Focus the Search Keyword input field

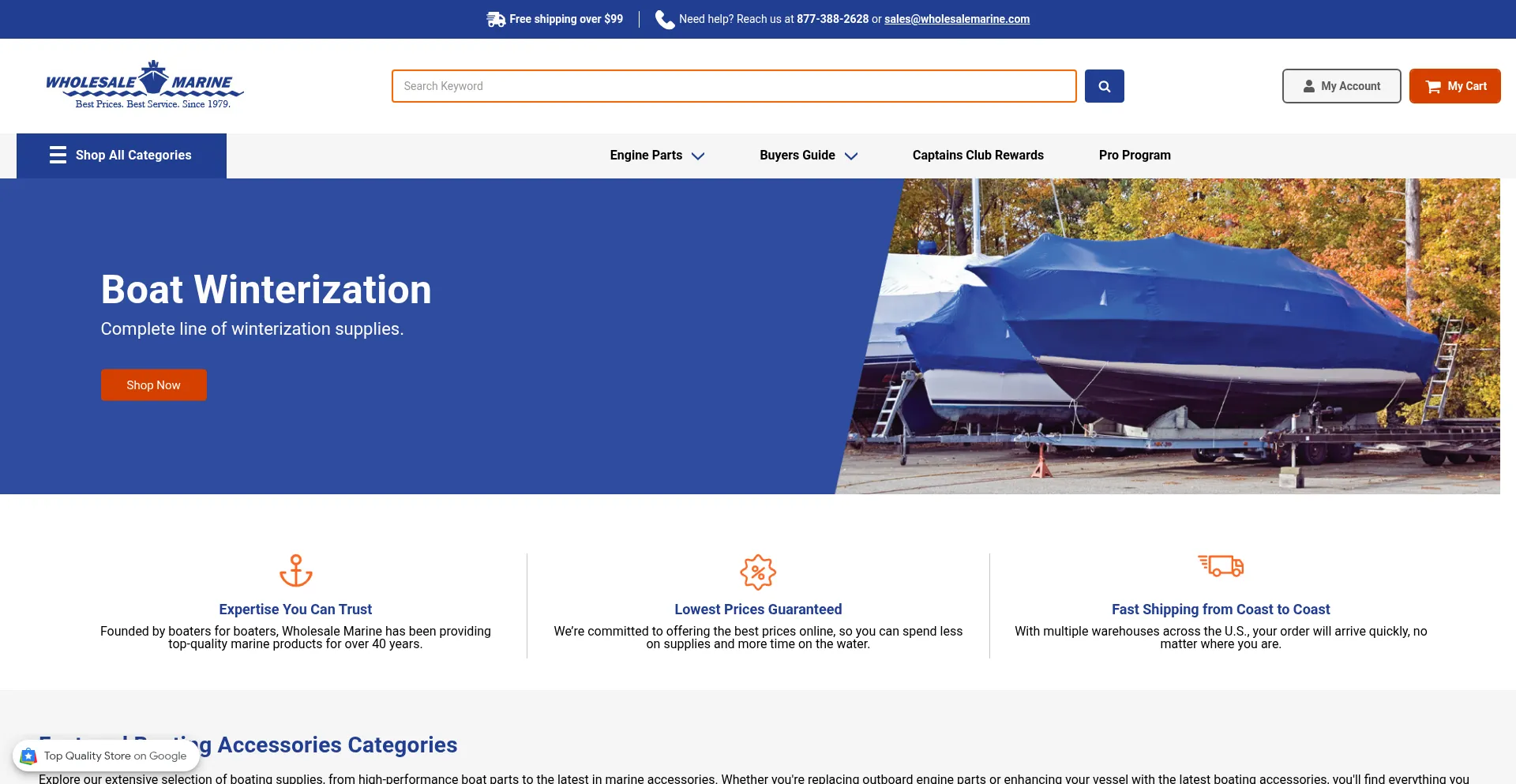pyautogui.click(x=734, y=86)
